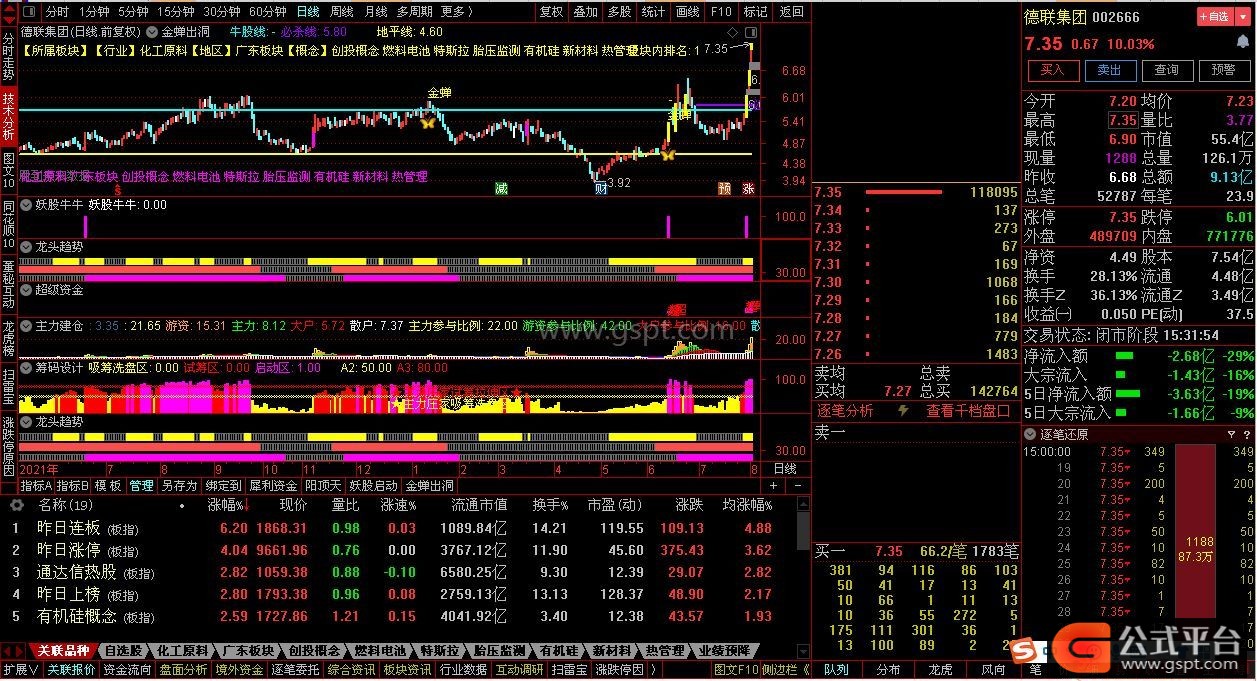The height and width of the screenshot is (681, 1257).
Task: Click the collapse chevrons after 侧边栏
Action: point(806,670)
